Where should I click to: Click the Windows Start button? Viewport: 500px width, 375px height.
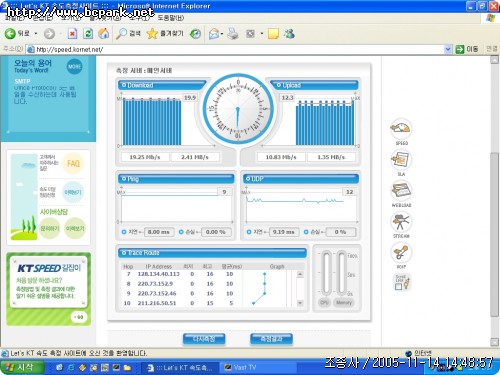(22, 367)
